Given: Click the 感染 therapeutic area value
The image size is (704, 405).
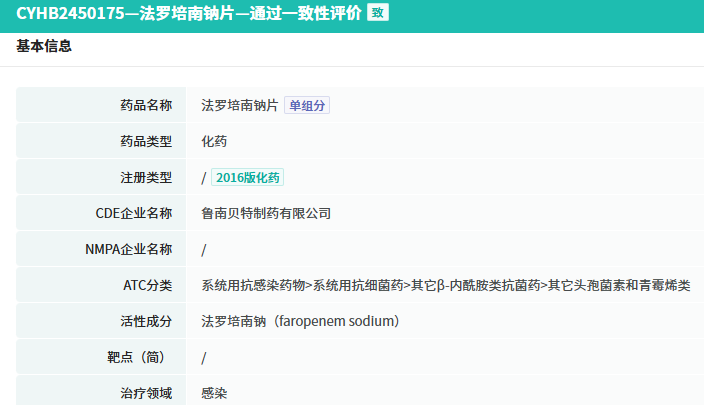Looking at the screenshot, I should [214, 393].
